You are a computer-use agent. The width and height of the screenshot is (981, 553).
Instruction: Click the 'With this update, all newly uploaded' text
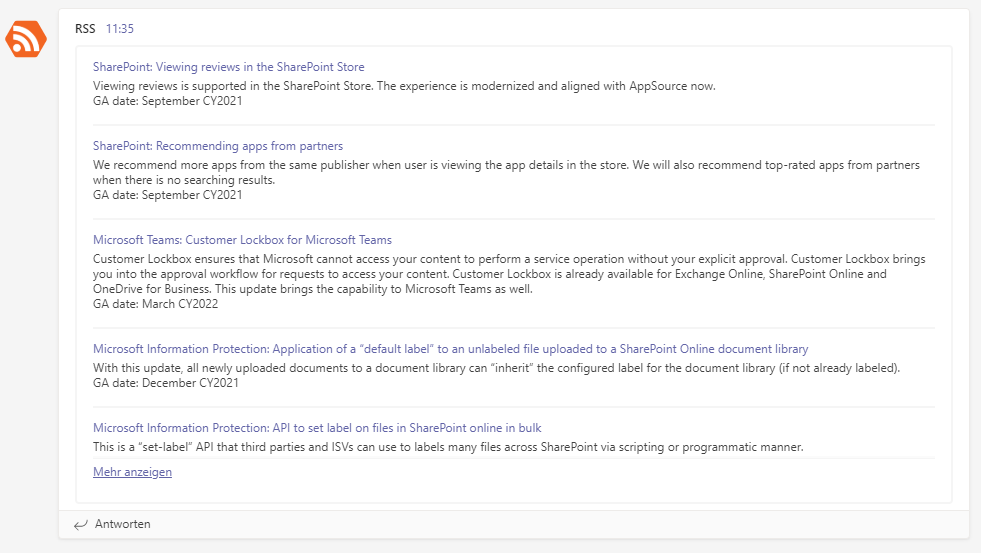(496, 368)
